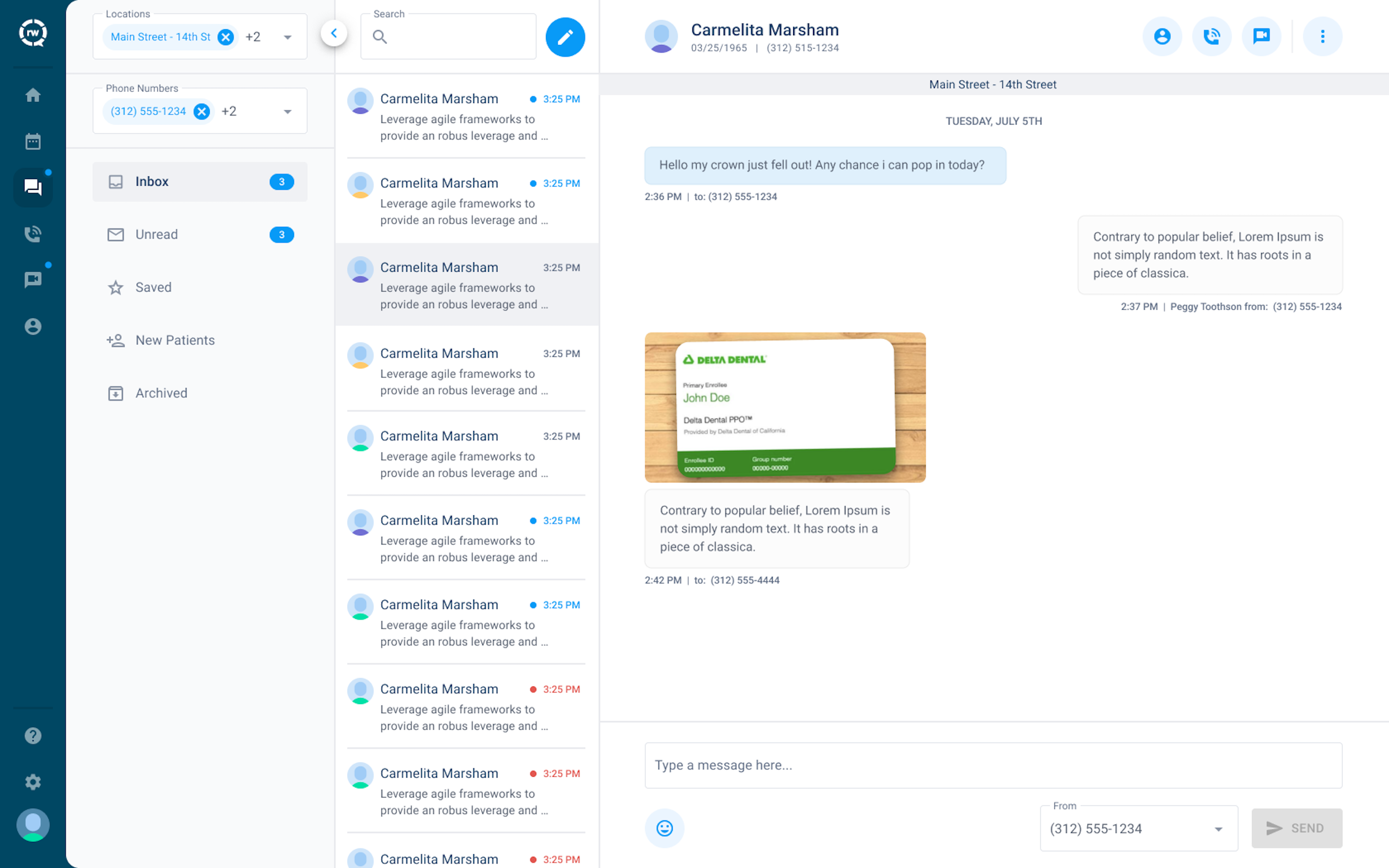
Task: Expand the Locations dropdown filter
Action: click(x=288, y=37)
